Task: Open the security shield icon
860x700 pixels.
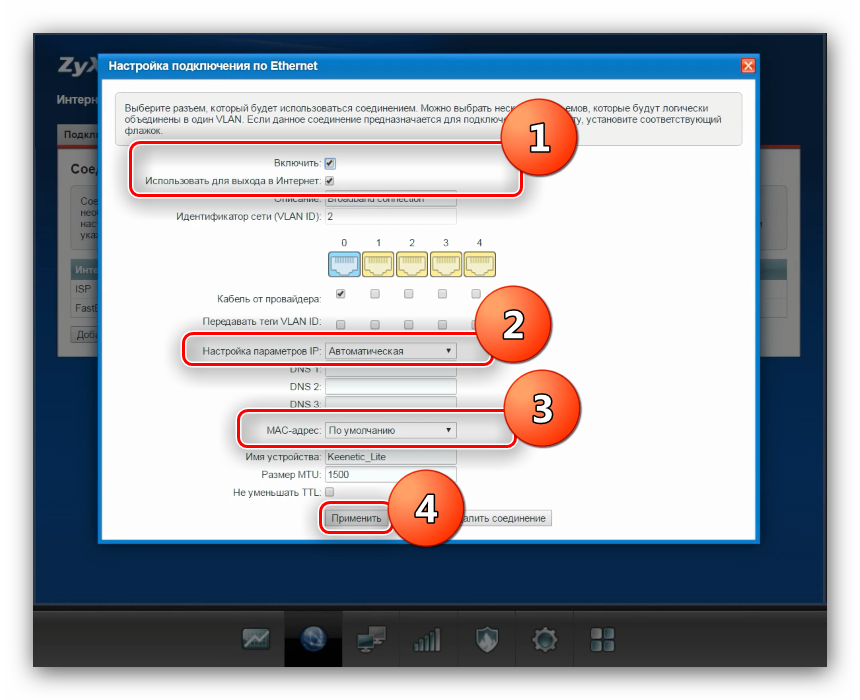Action: (486, 640)
